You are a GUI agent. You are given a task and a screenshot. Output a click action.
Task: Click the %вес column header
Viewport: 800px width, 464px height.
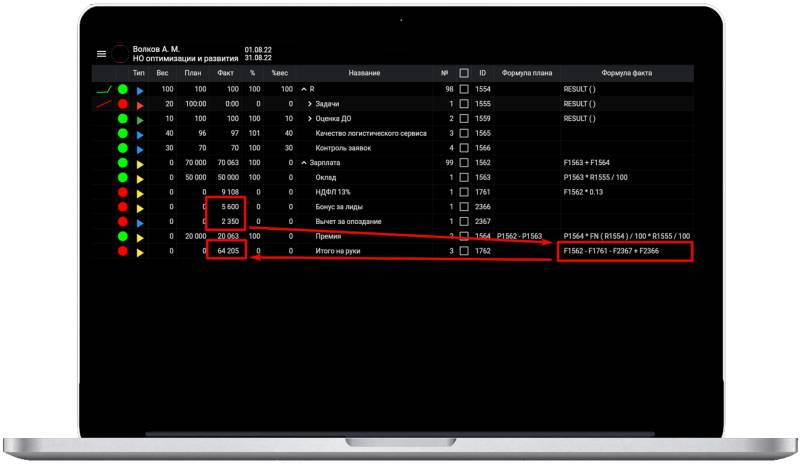(280, 73)
